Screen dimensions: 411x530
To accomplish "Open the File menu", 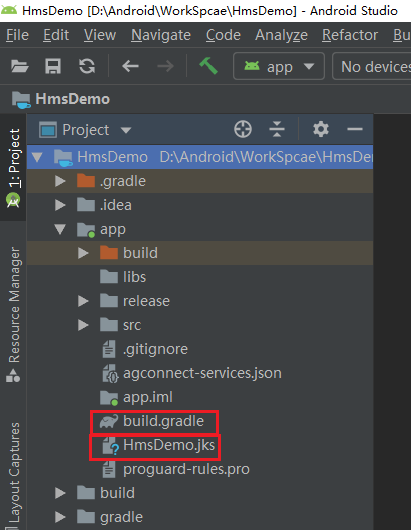I will coord(18,35).
